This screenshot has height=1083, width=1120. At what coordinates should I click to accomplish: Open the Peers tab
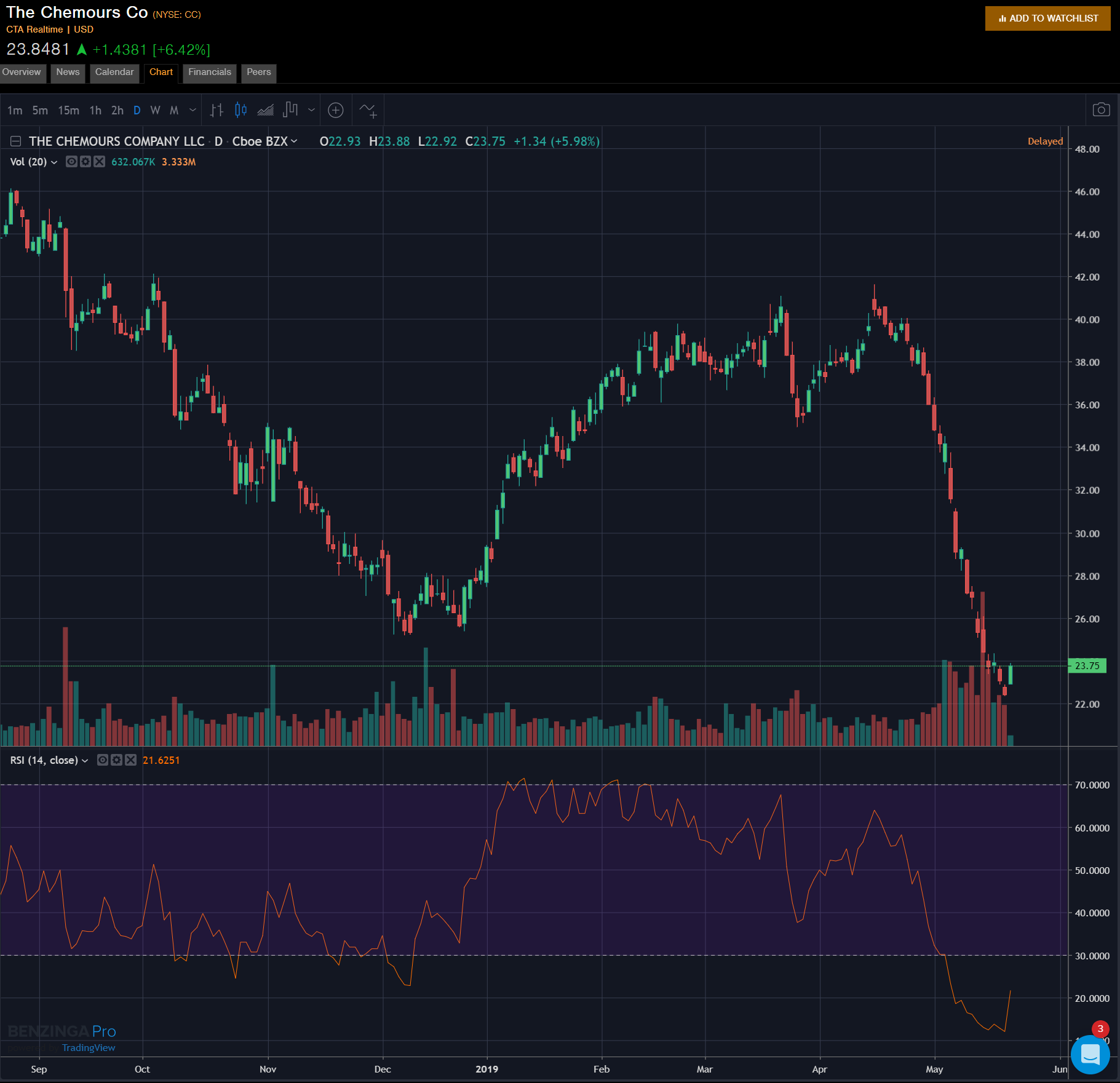(x=259, y=72)
